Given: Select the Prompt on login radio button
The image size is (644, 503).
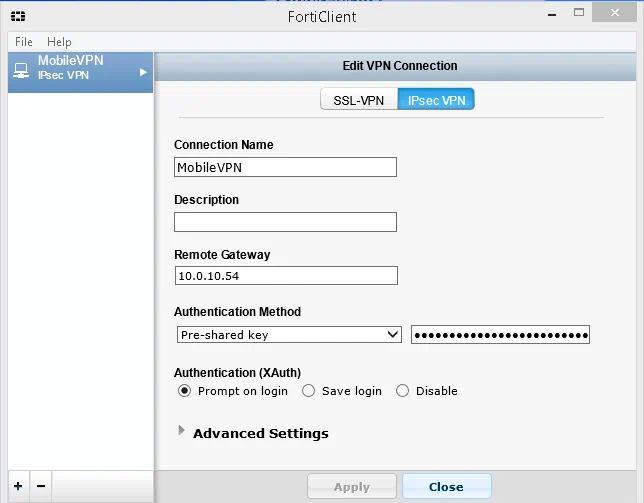Looking at the screenshot, I should pos(184,391).
